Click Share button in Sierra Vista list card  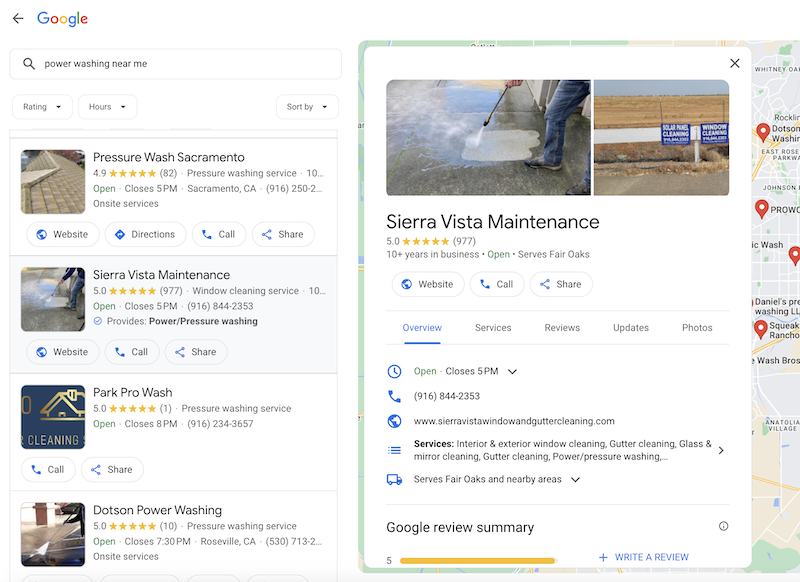[x=196, y=352]
